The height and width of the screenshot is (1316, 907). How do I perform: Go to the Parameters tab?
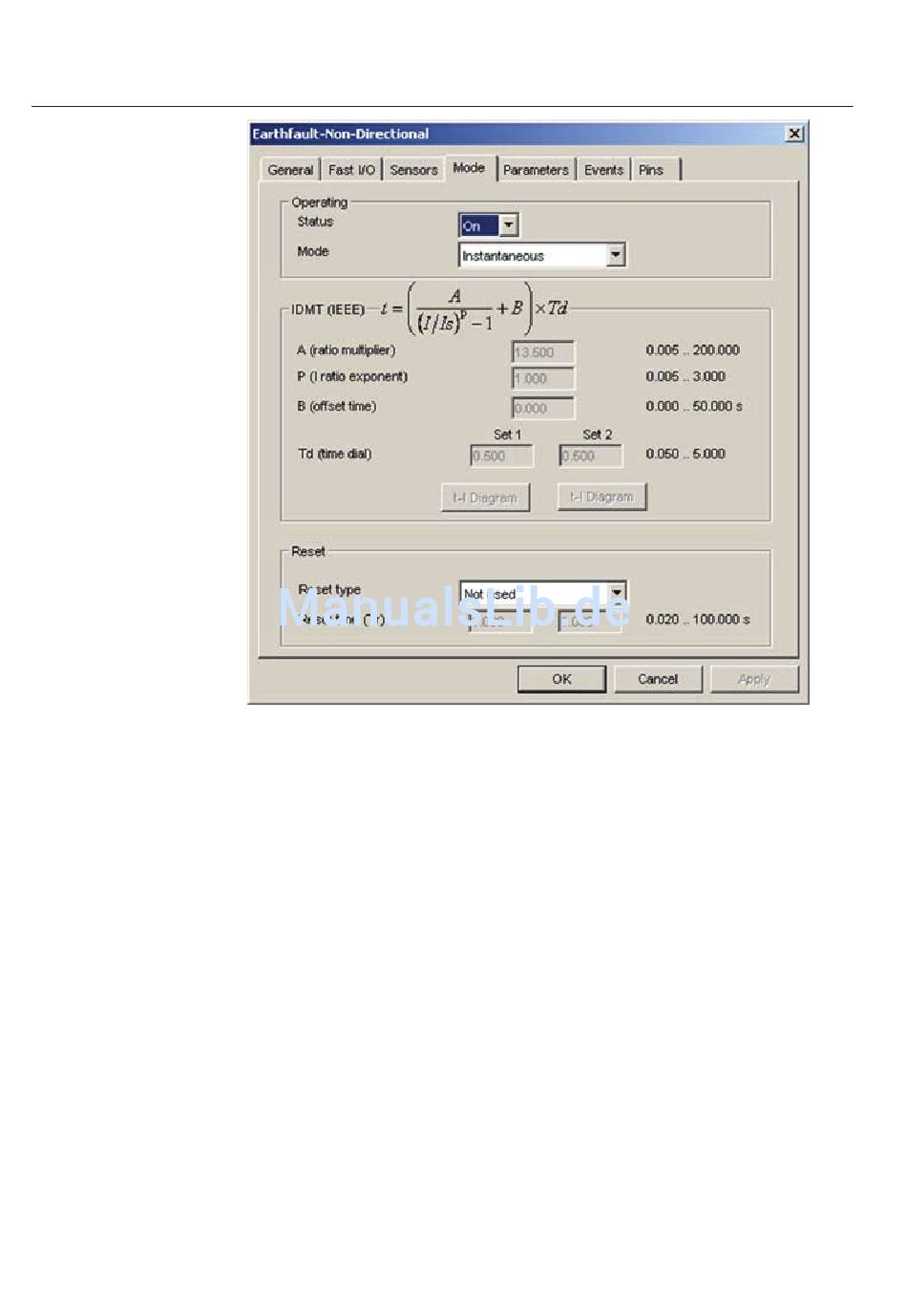click(536, 170)
